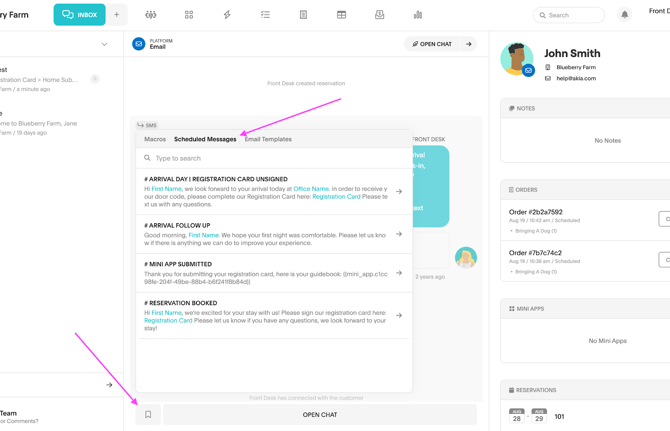
Task: Click the Type to search field
Action: [275, 158]
